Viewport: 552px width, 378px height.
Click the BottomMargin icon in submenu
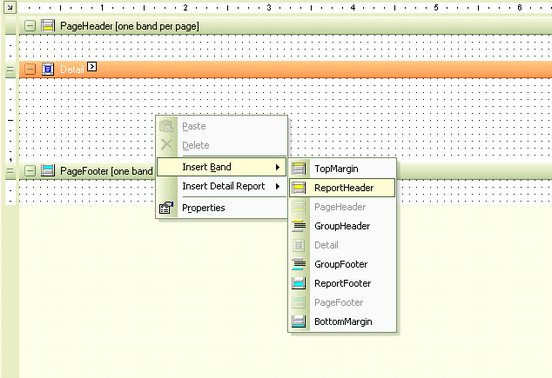coord(299,321)
